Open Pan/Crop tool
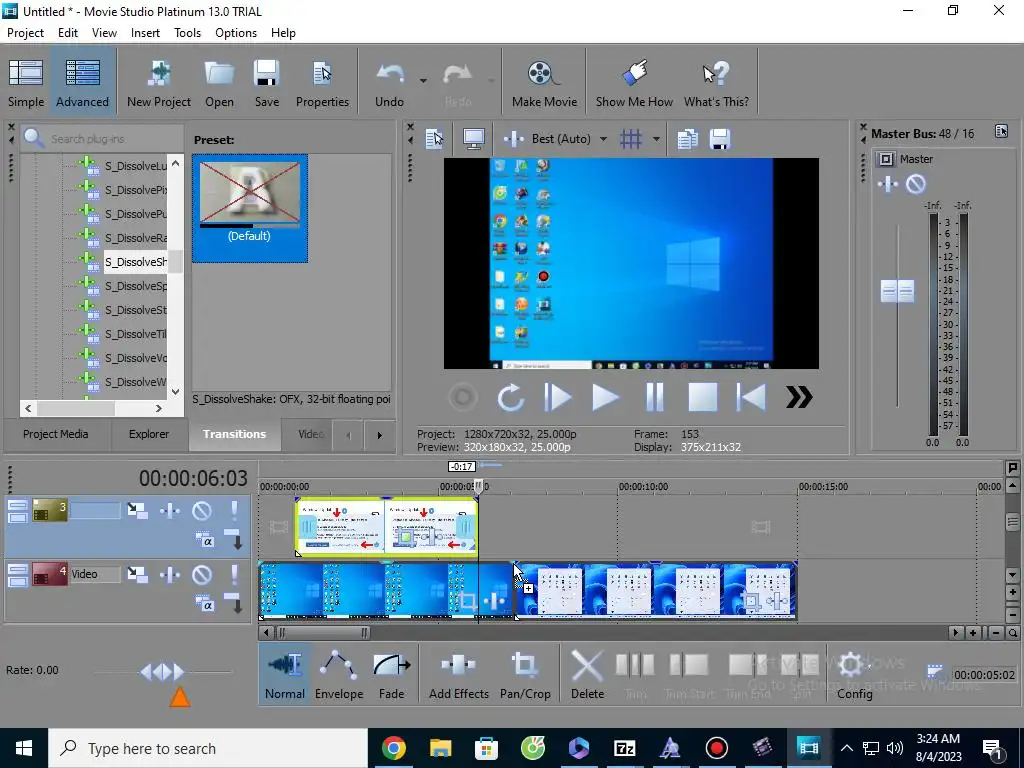1024x768 pixels. point(525,675)
